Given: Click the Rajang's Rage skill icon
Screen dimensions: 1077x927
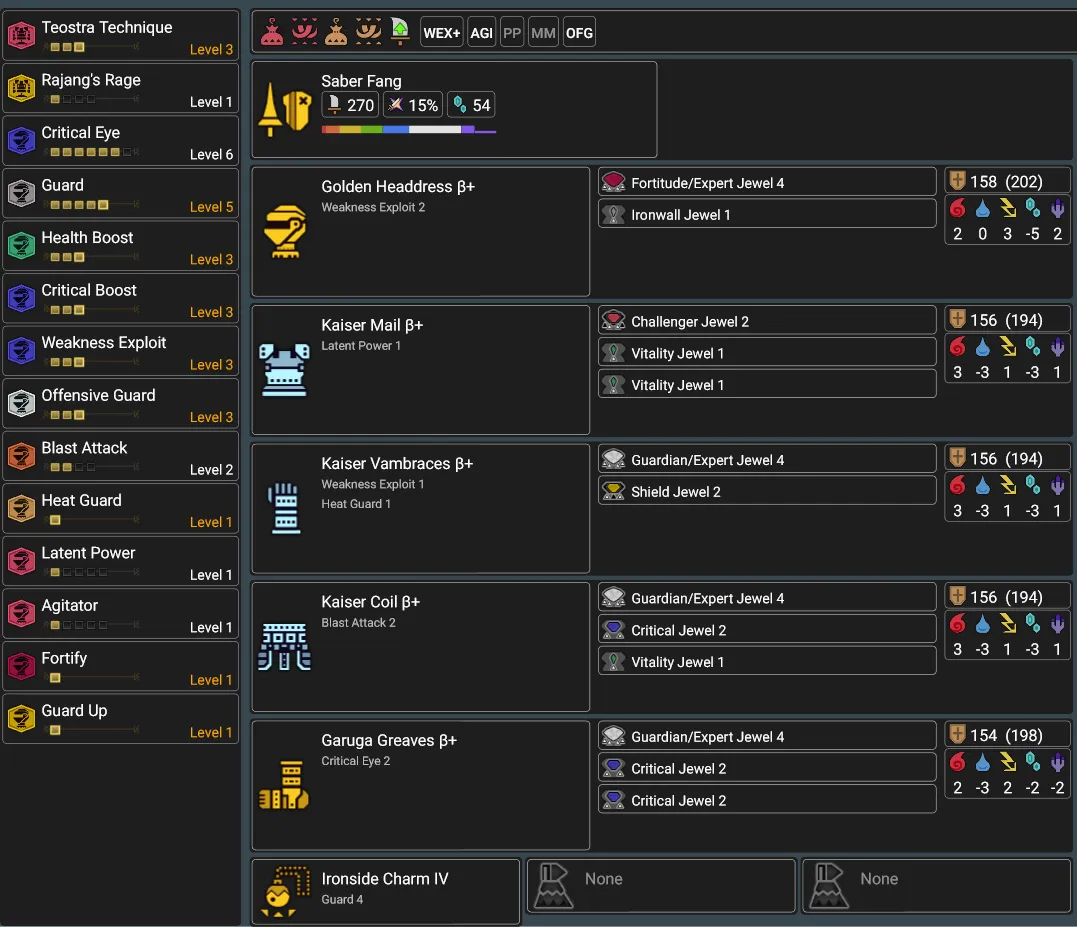Looking at the screenshot, I should tap(21, 87).
